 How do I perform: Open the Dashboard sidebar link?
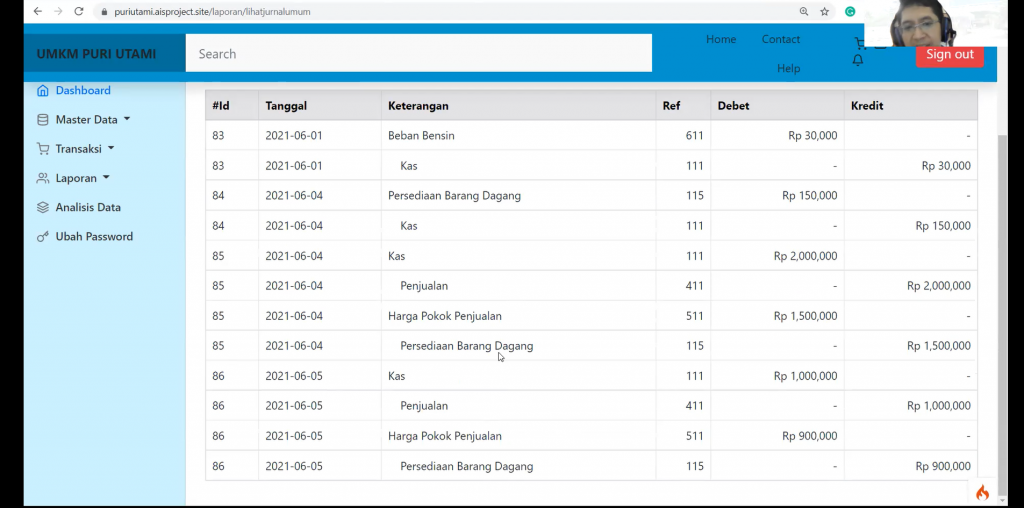click(83, 90)
